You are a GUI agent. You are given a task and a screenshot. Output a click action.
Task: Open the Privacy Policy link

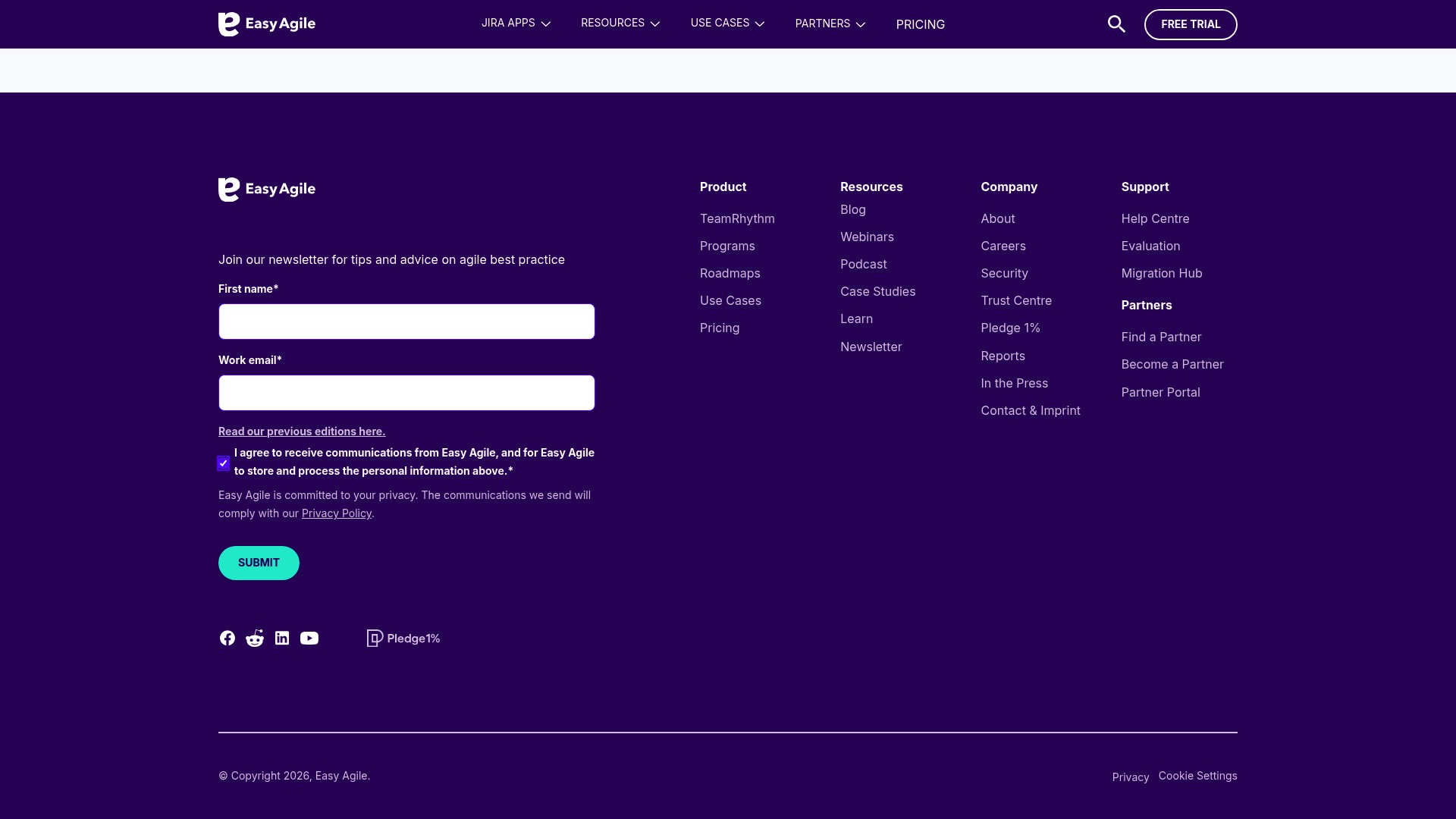(x=337, y=513)
